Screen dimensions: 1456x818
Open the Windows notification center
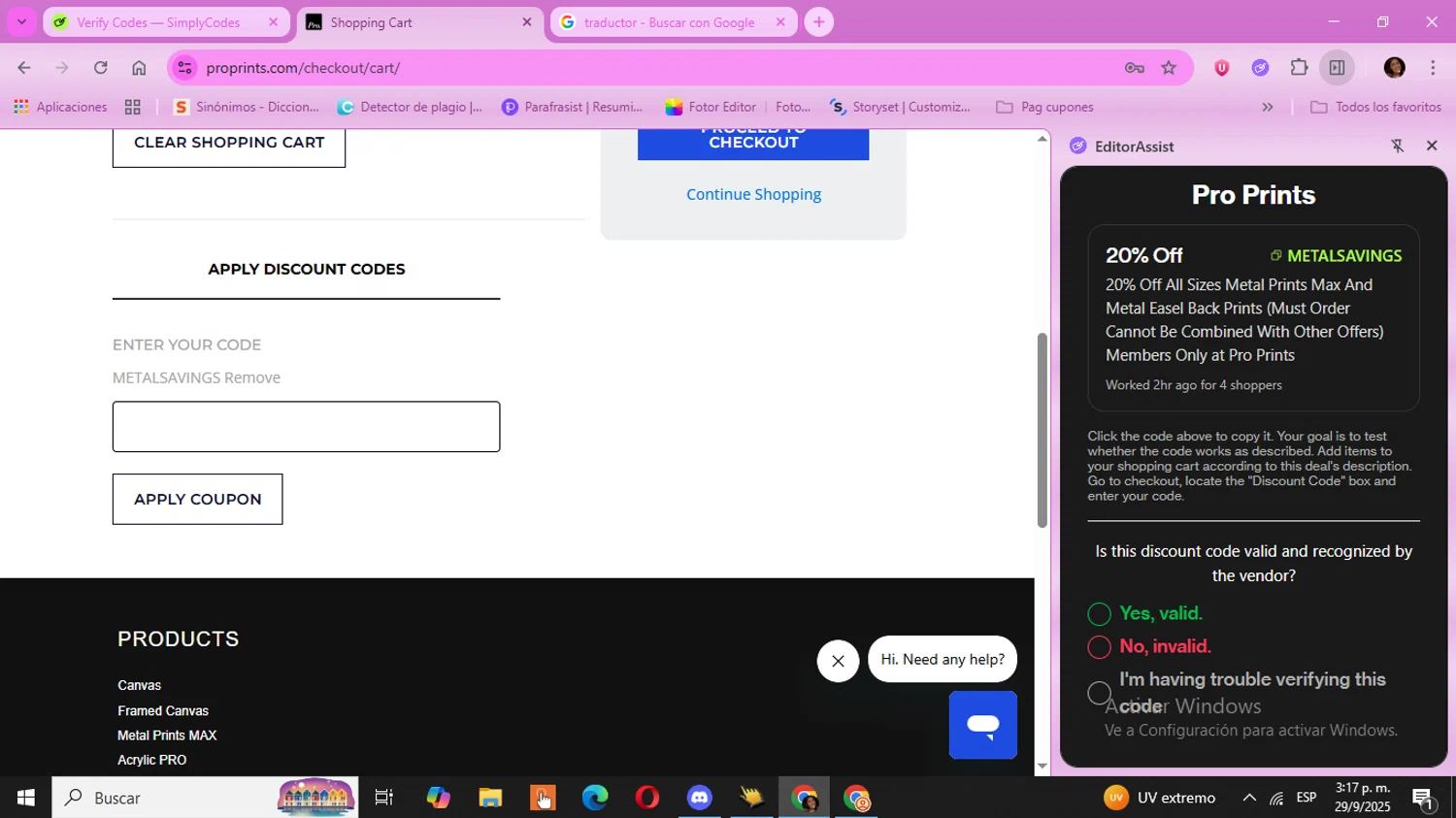coord(1423,799)
